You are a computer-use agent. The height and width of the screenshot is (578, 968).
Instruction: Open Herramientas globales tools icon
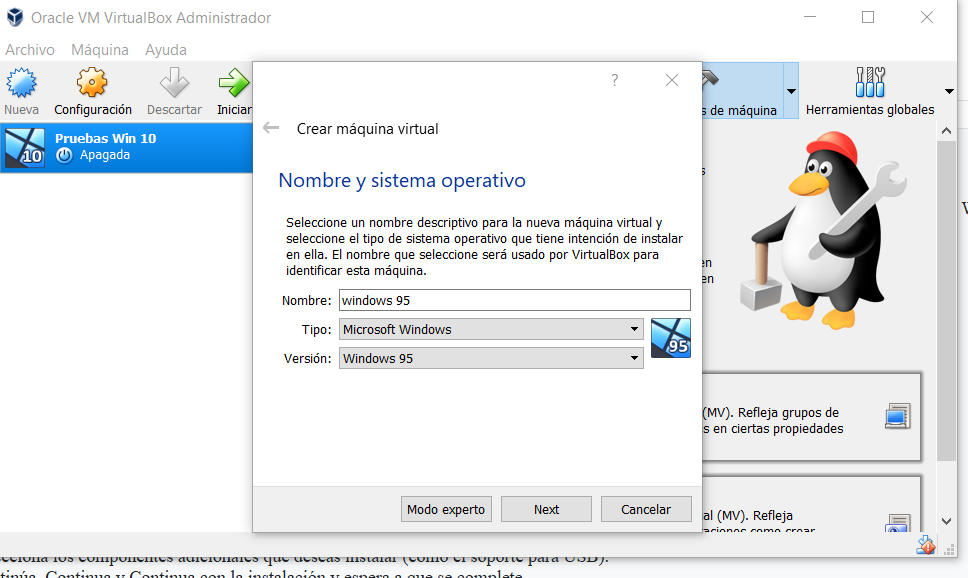click(x=870, y=82)
